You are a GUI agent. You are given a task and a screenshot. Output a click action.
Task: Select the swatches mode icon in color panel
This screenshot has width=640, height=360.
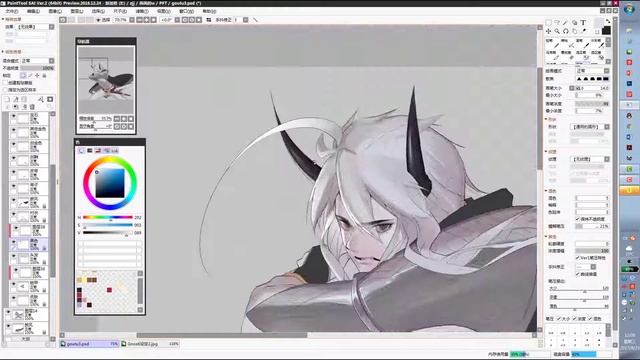click(115, 151)
